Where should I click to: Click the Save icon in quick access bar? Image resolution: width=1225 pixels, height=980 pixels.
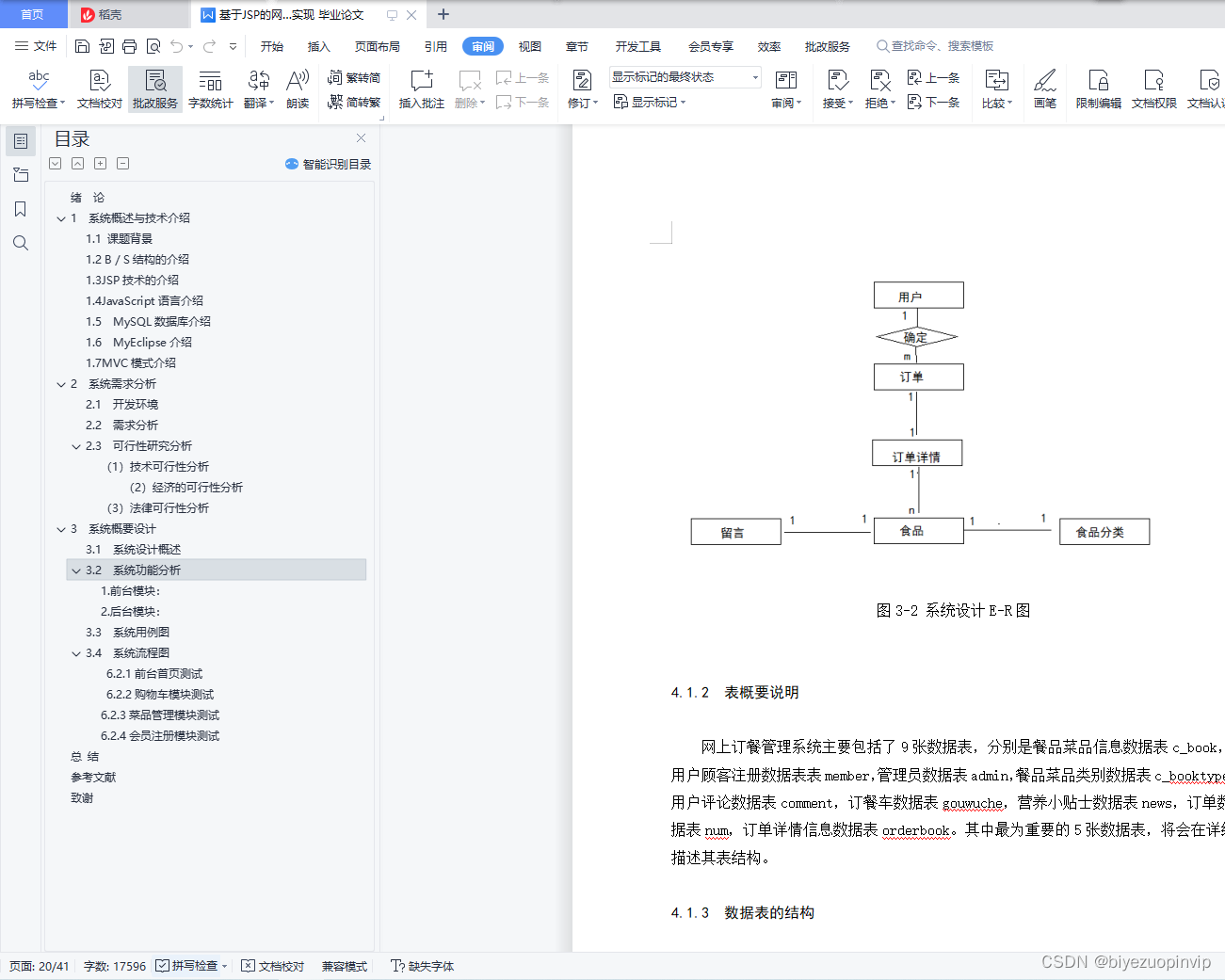coord(82,46)
